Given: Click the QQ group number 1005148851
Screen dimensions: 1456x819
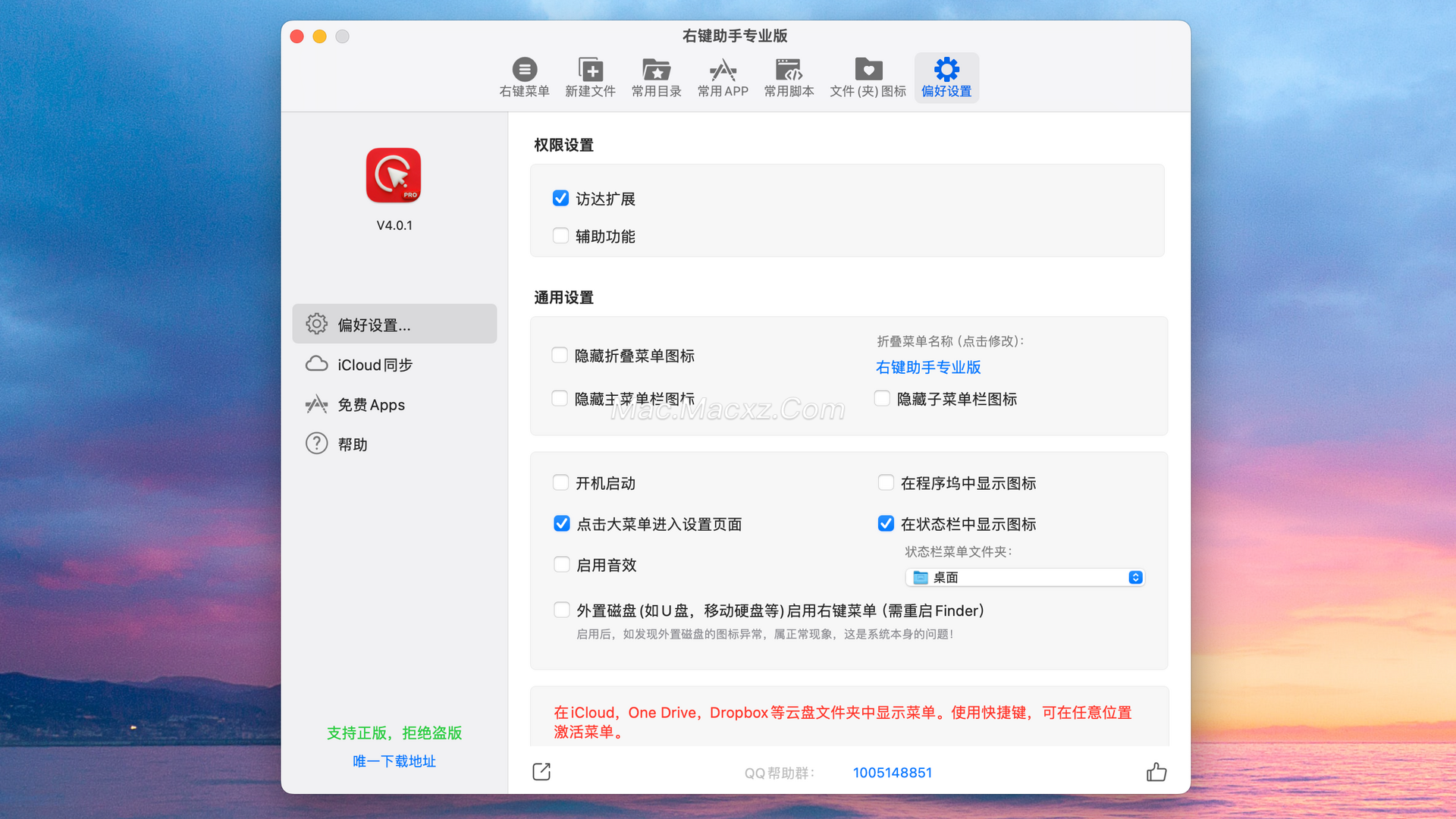Looking at the screenshot, I should click(892, 773).
